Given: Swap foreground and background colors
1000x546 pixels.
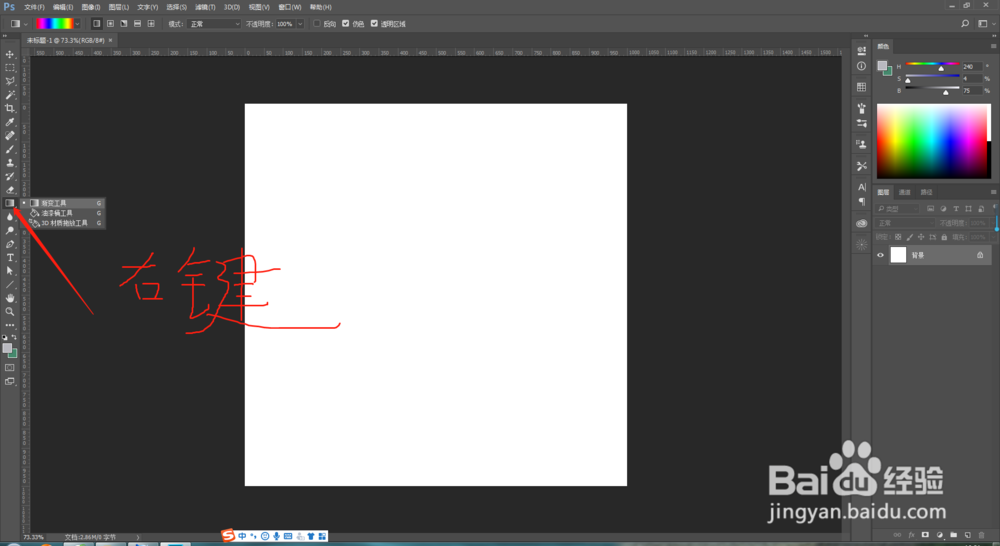Looking at the screenshot, I should click(x=14, y=337).
